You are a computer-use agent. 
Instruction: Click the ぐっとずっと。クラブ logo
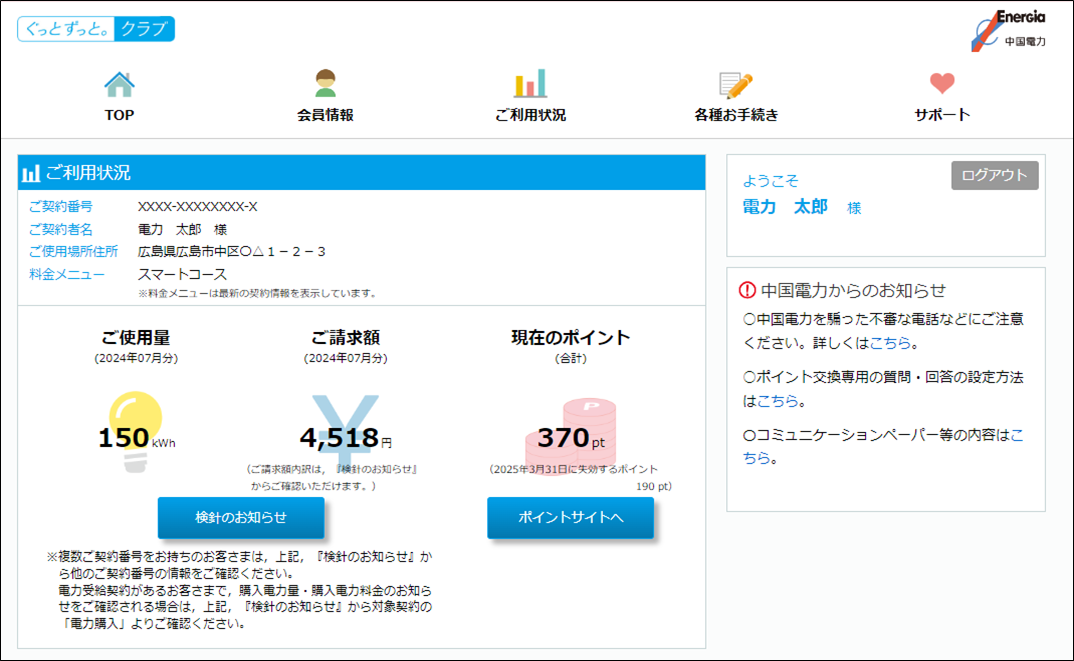click(96, 29)
